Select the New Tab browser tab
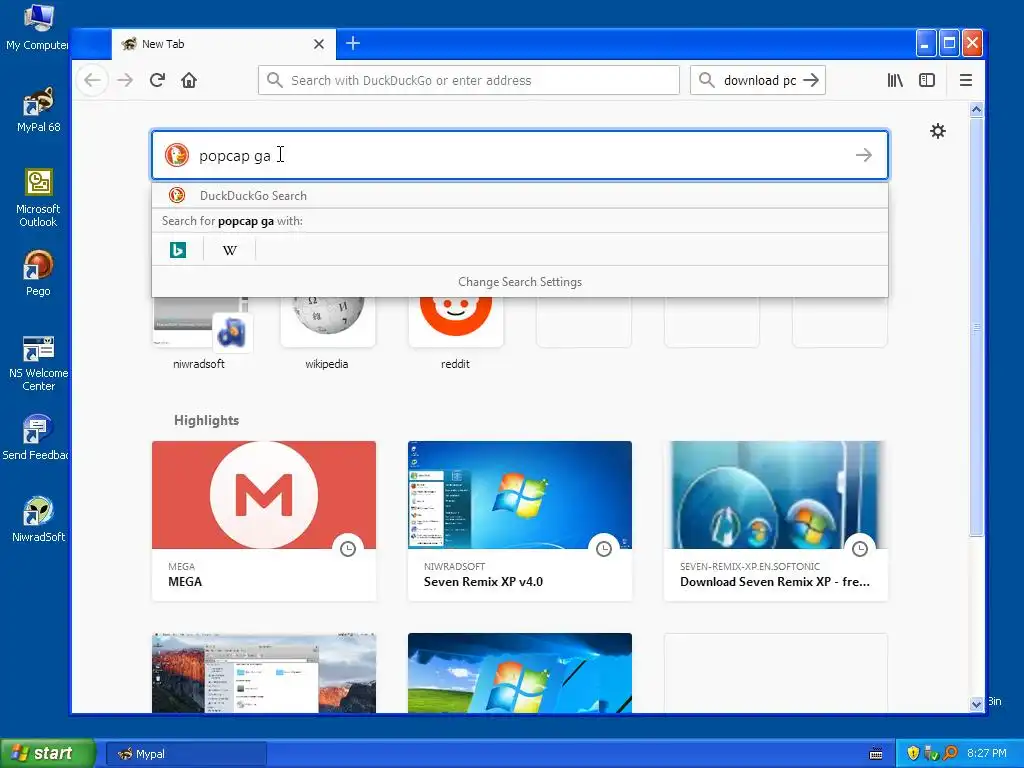1024x768 pixels. [x=223, y=44]
